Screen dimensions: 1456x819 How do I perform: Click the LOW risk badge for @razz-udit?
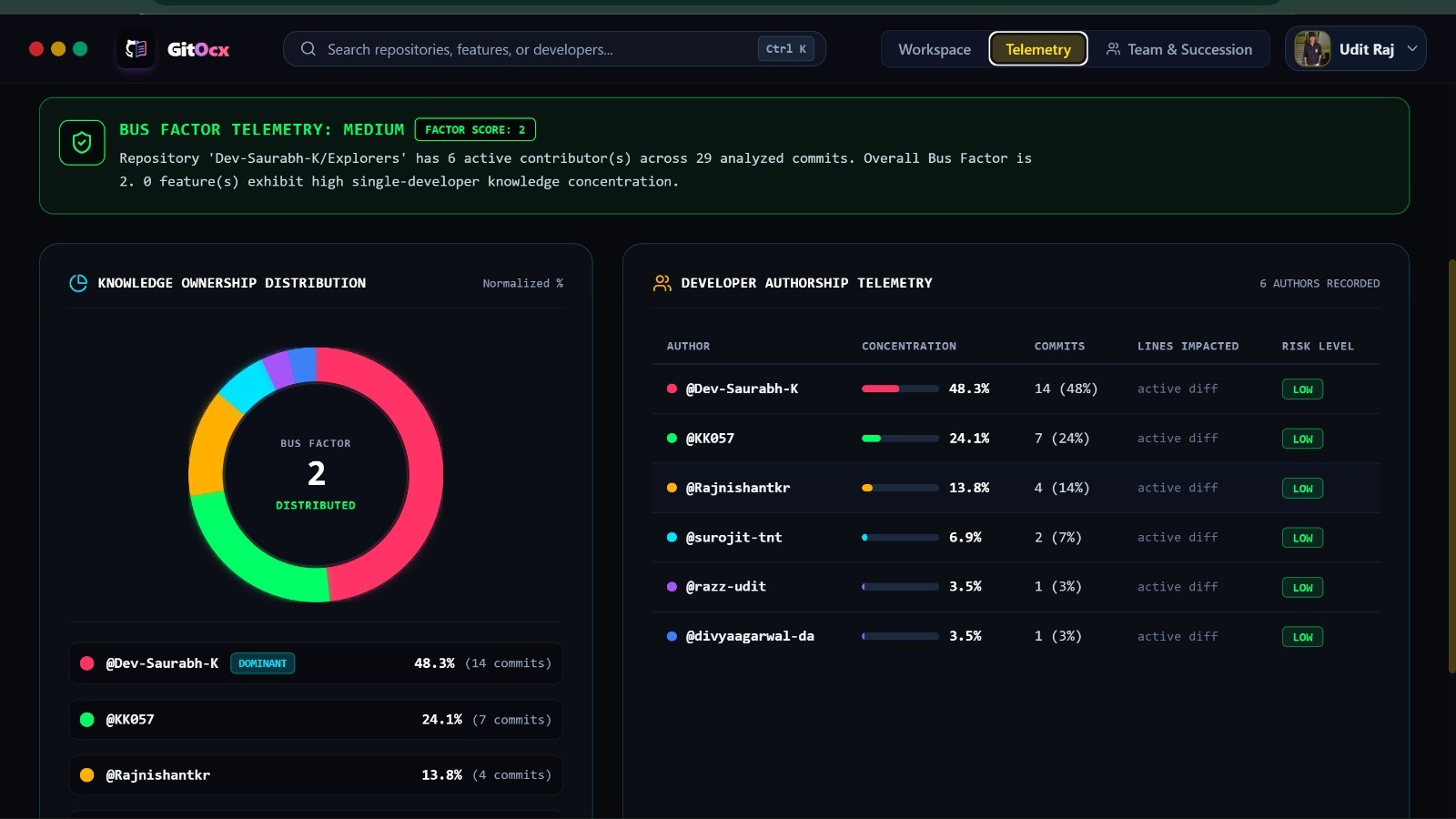click(1302, 588)
